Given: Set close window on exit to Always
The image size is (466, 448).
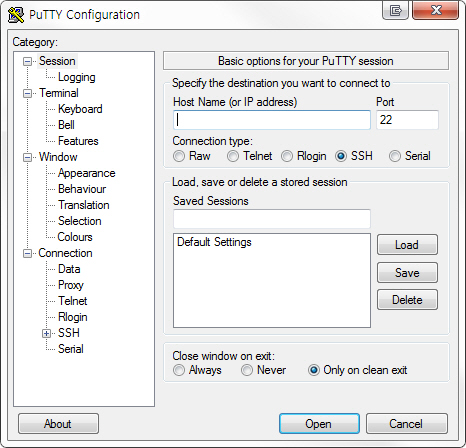Looking at the screenshot, I should tap(179, 370).
